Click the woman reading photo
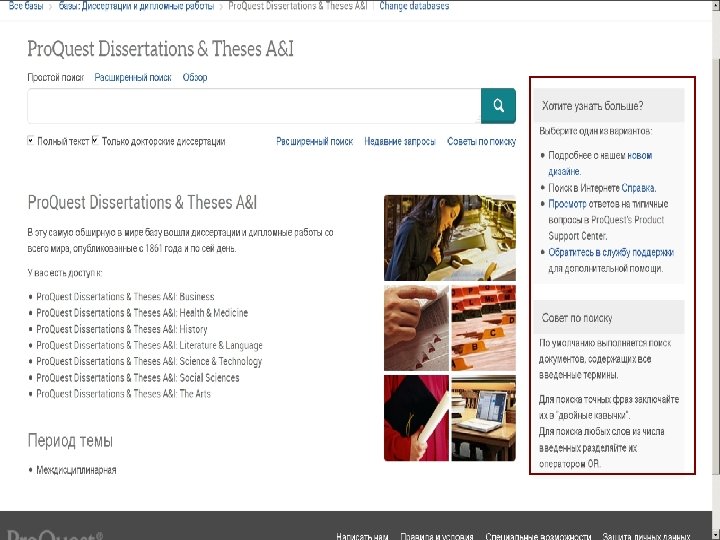Screen dimensions: 720x540 click(450, 238)
